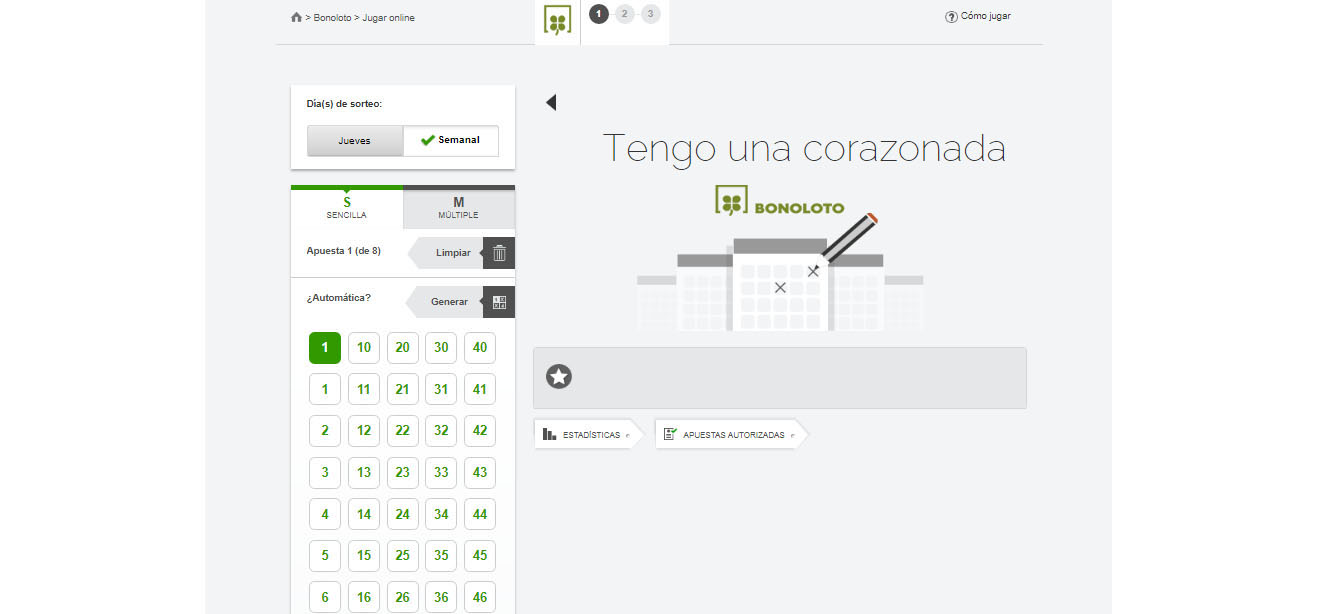
Task: Mark number 22 on the ticket
Action: tap(403, 431)
